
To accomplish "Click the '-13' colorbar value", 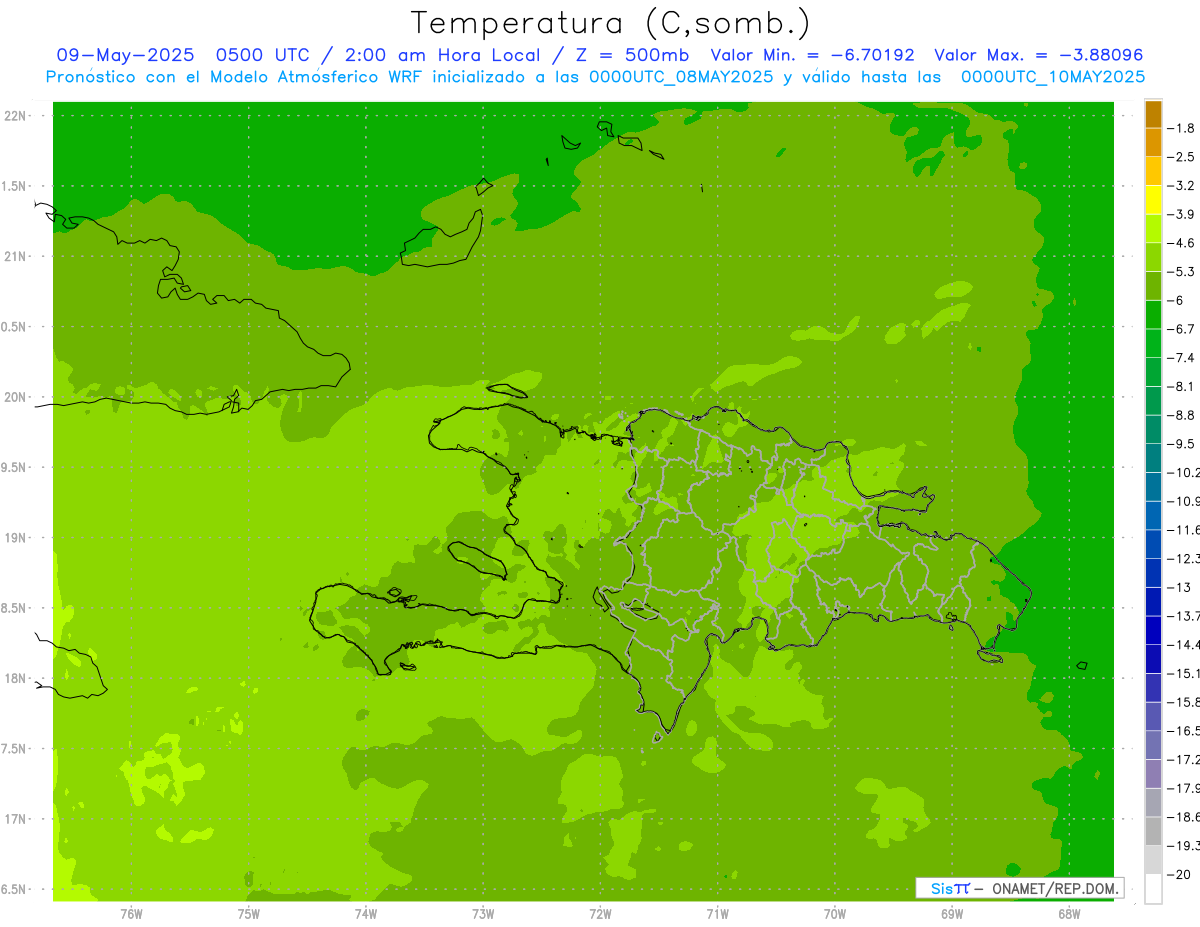I will [x=1179, y=587].
